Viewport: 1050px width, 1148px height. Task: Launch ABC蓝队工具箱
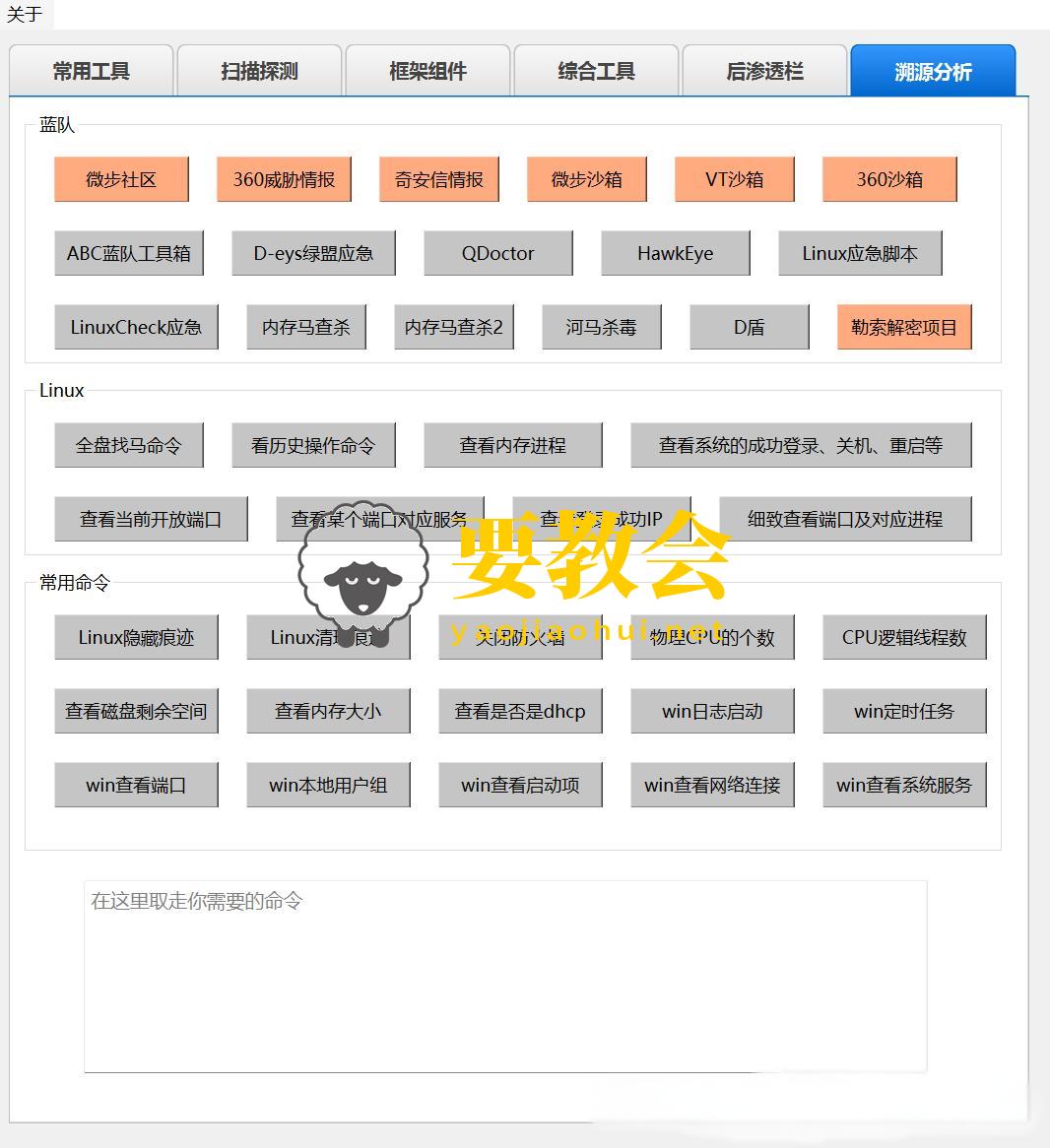(129, 253)
